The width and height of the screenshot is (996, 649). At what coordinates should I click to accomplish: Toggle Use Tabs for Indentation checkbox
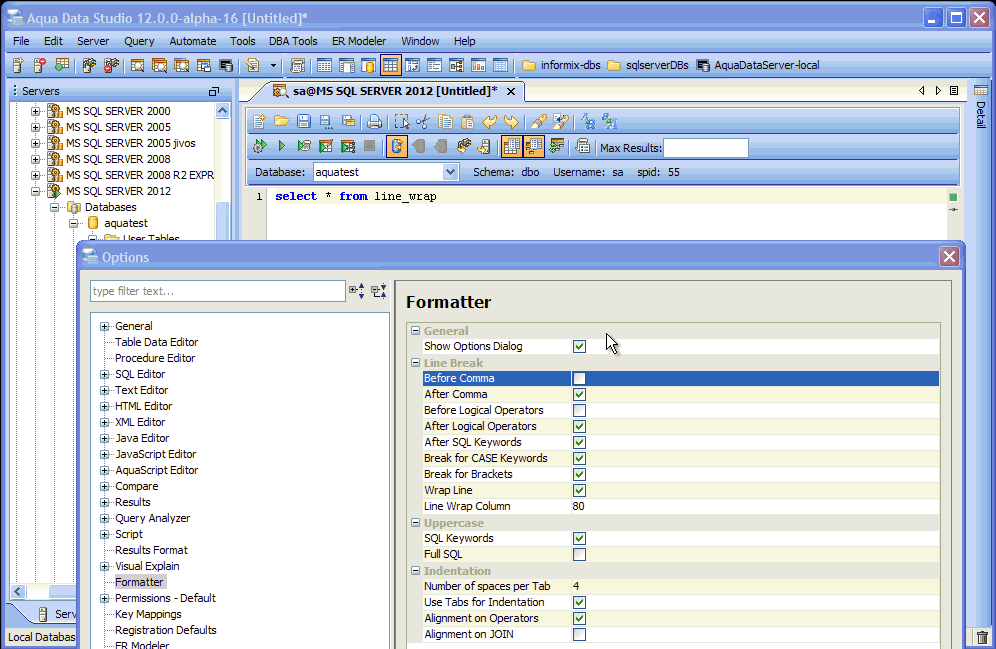tap(579, 602)
